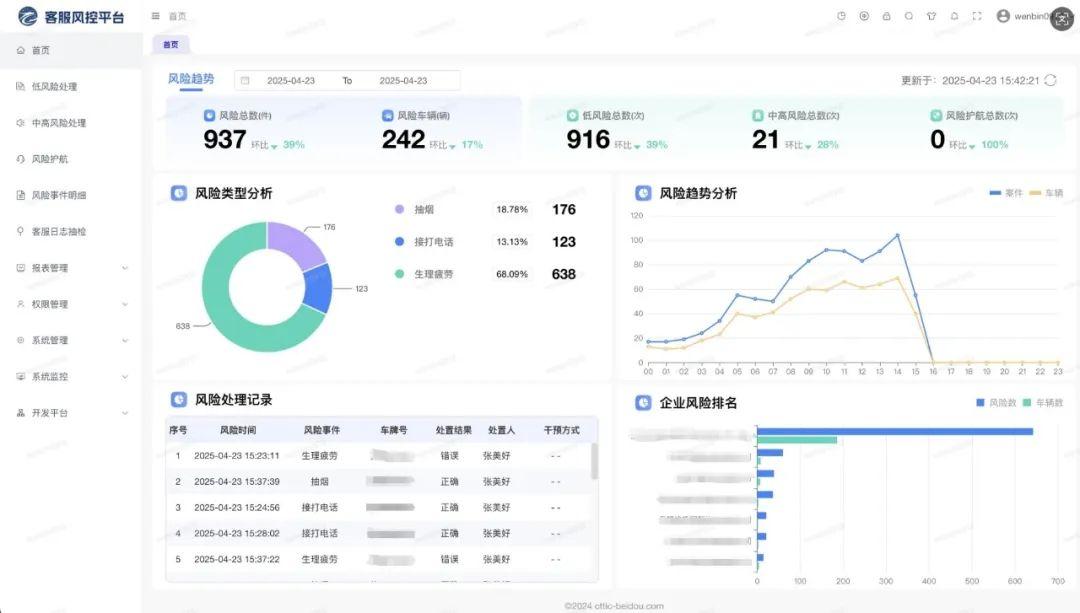
Task: Select the 风险趋势 tab heading
Action: [x=191, y=79]
